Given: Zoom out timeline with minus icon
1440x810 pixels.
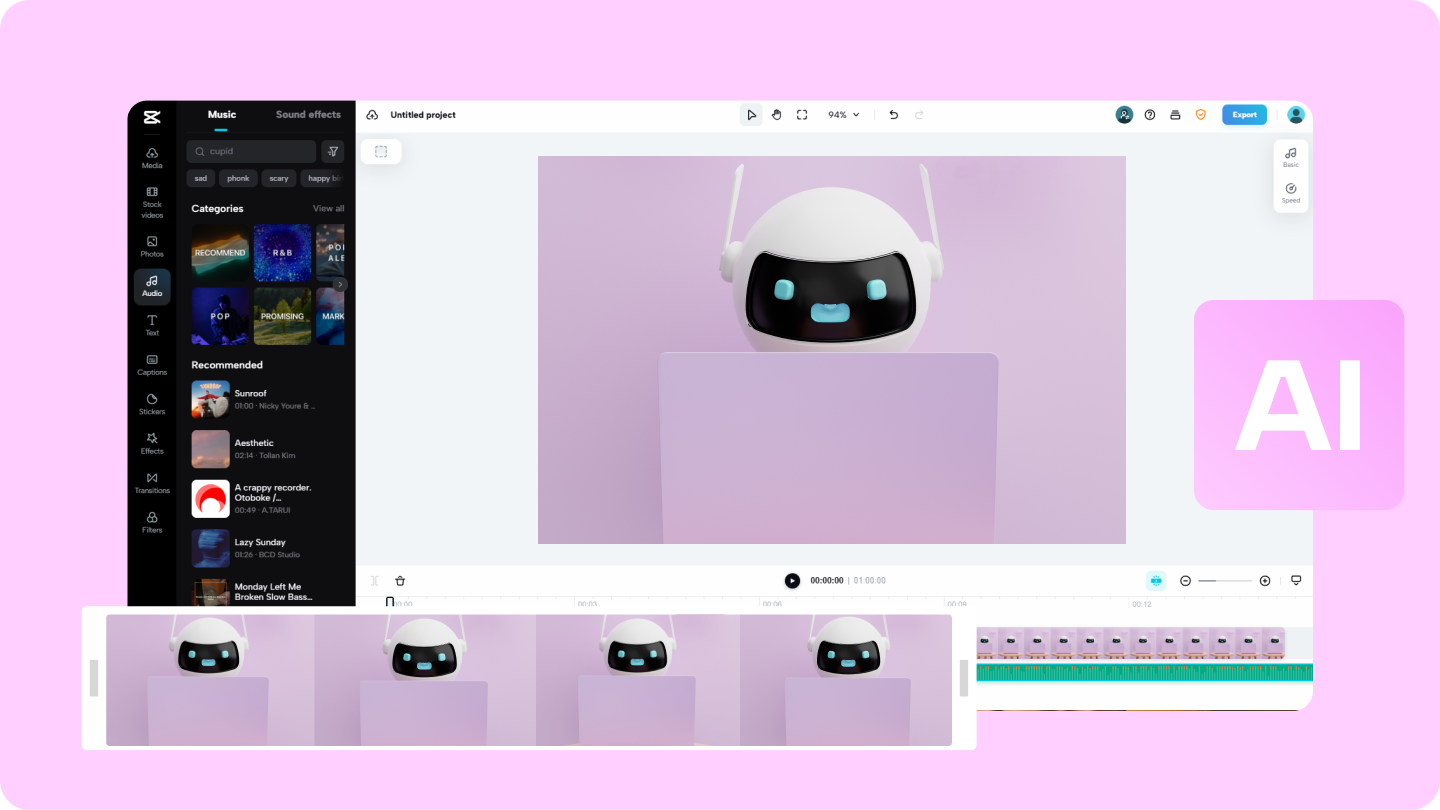Looking at the screenshot, I should [x=1185, y=581].
